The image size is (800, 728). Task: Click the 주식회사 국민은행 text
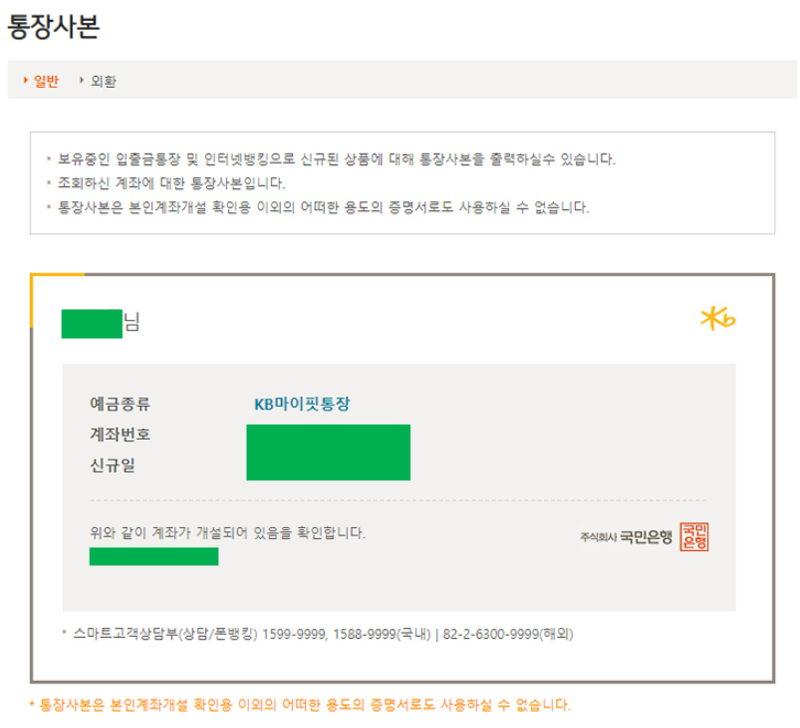[x=626, y=537]
